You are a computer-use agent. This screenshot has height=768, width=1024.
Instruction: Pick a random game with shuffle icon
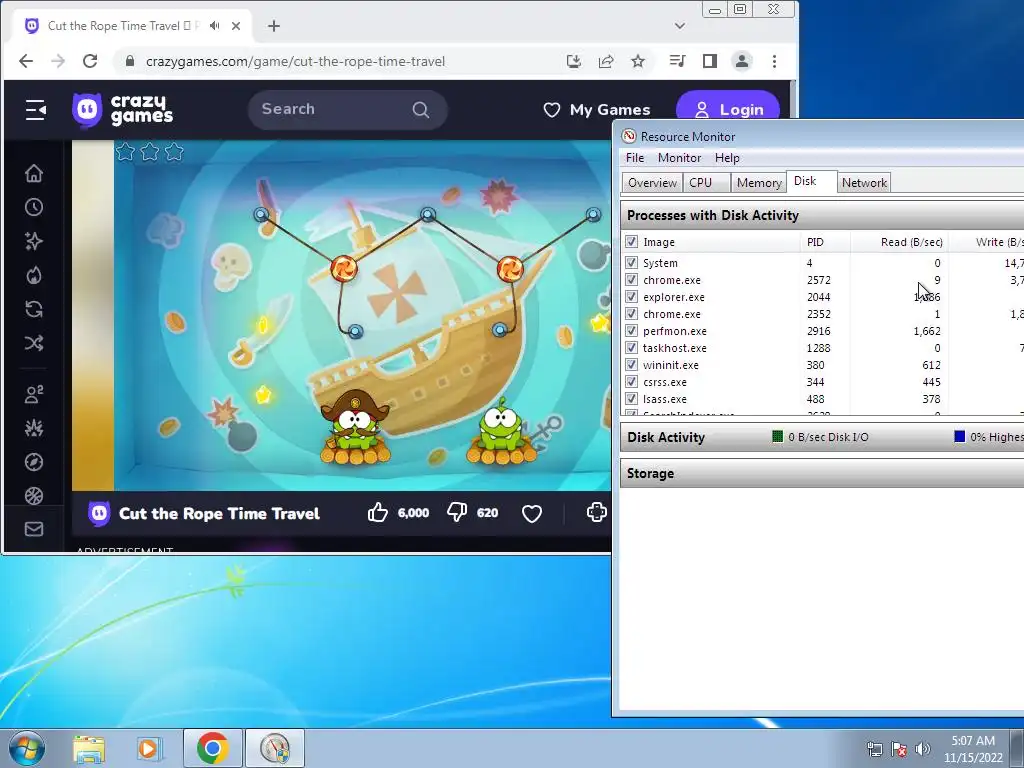[x=34, y=343]
